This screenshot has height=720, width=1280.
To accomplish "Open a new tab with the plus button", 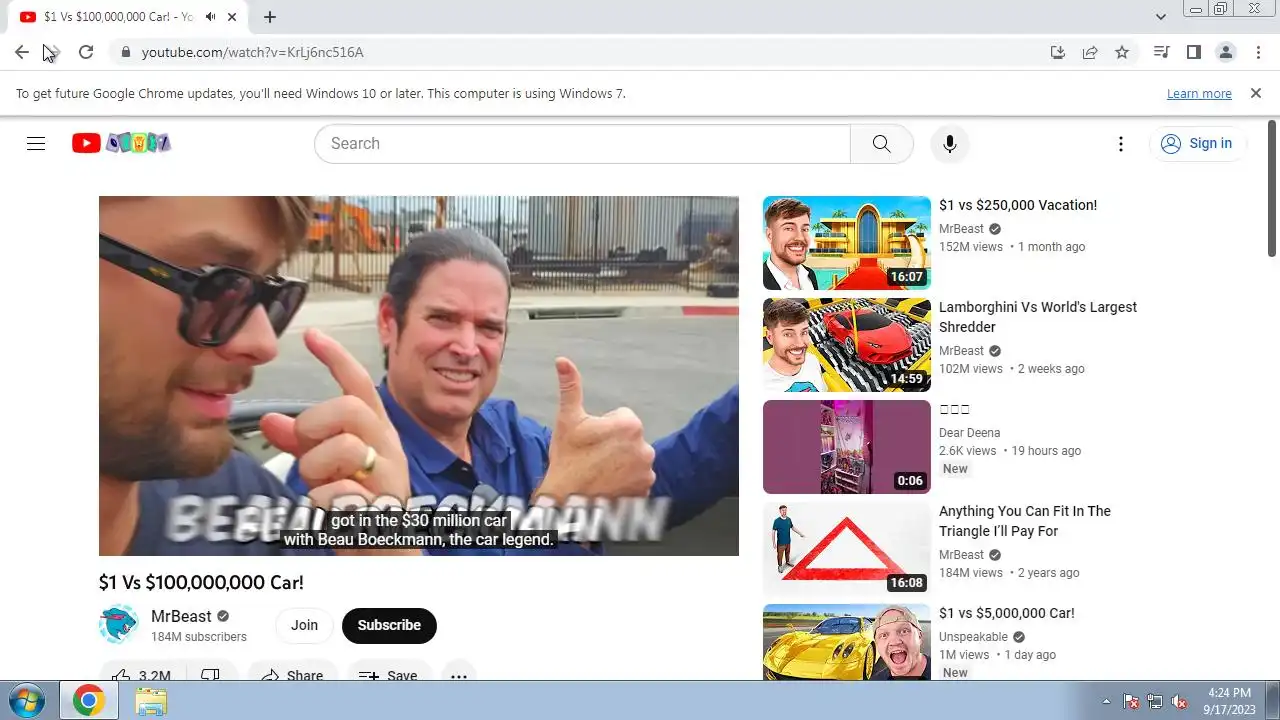I will [270, 17].
